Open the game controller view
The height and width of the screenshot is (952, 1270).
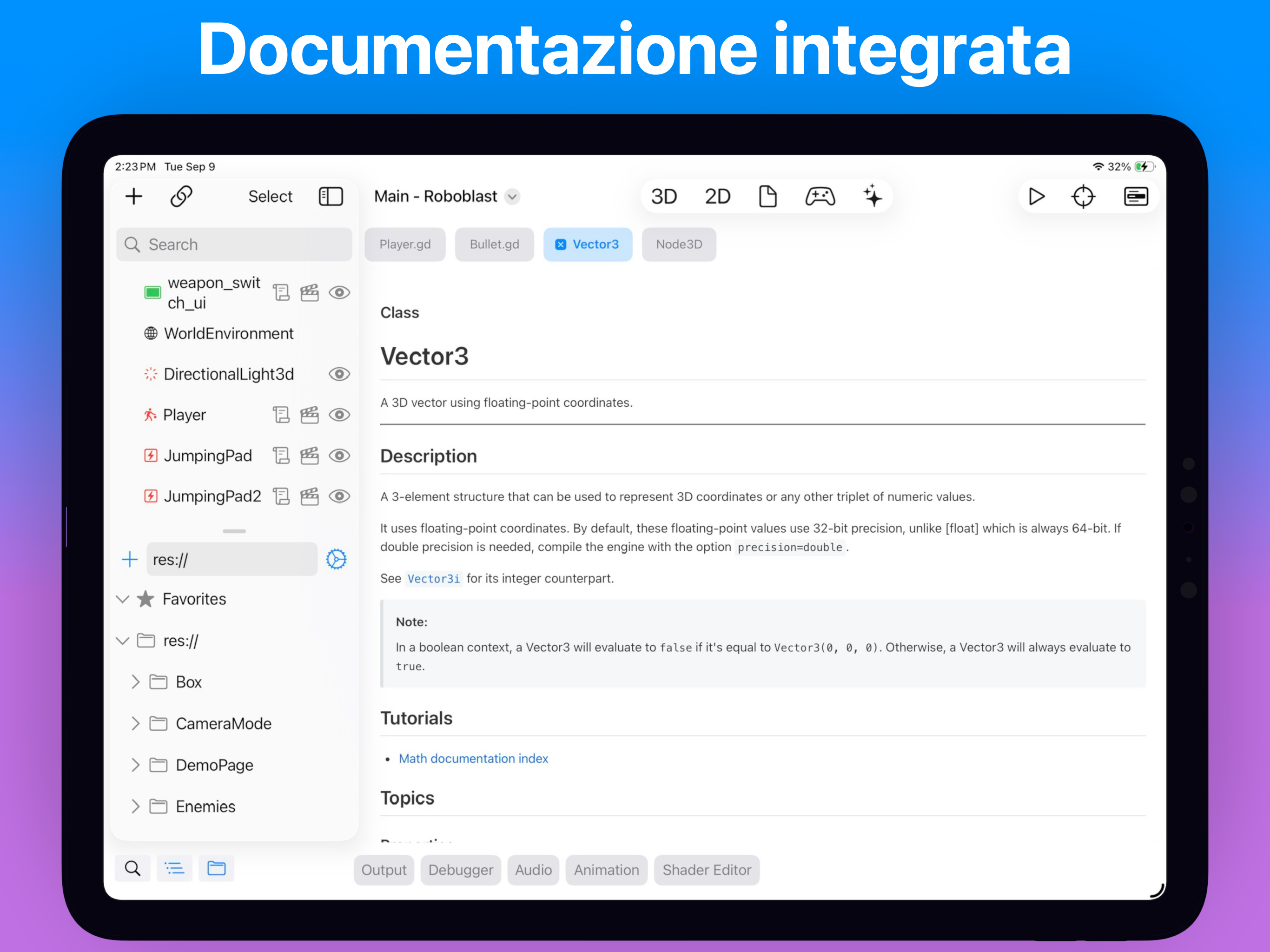[820, 196]
